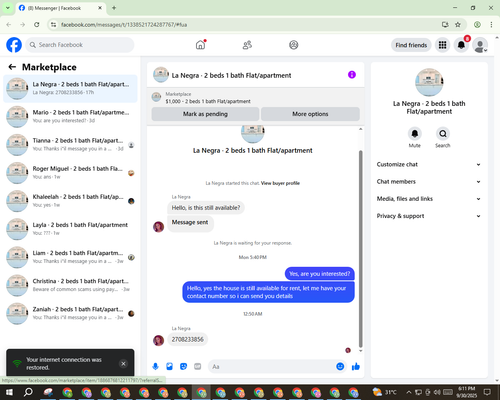Open Windows Start menu

pyautogui.click(x=9, y=392)
